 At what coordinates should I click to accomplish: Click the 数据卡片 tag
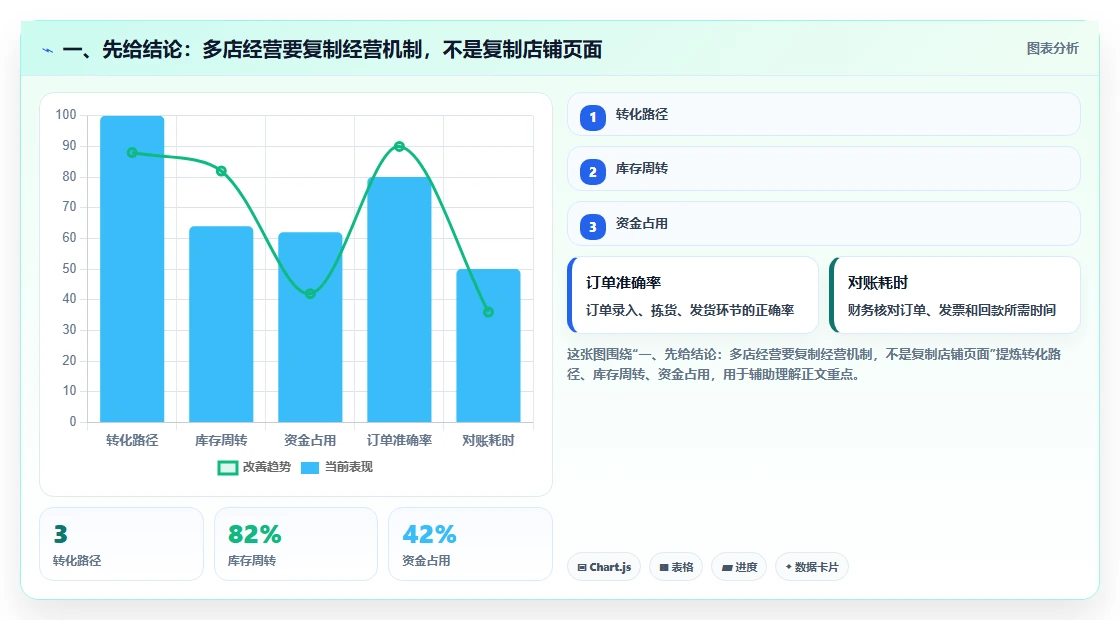[811, 567]
